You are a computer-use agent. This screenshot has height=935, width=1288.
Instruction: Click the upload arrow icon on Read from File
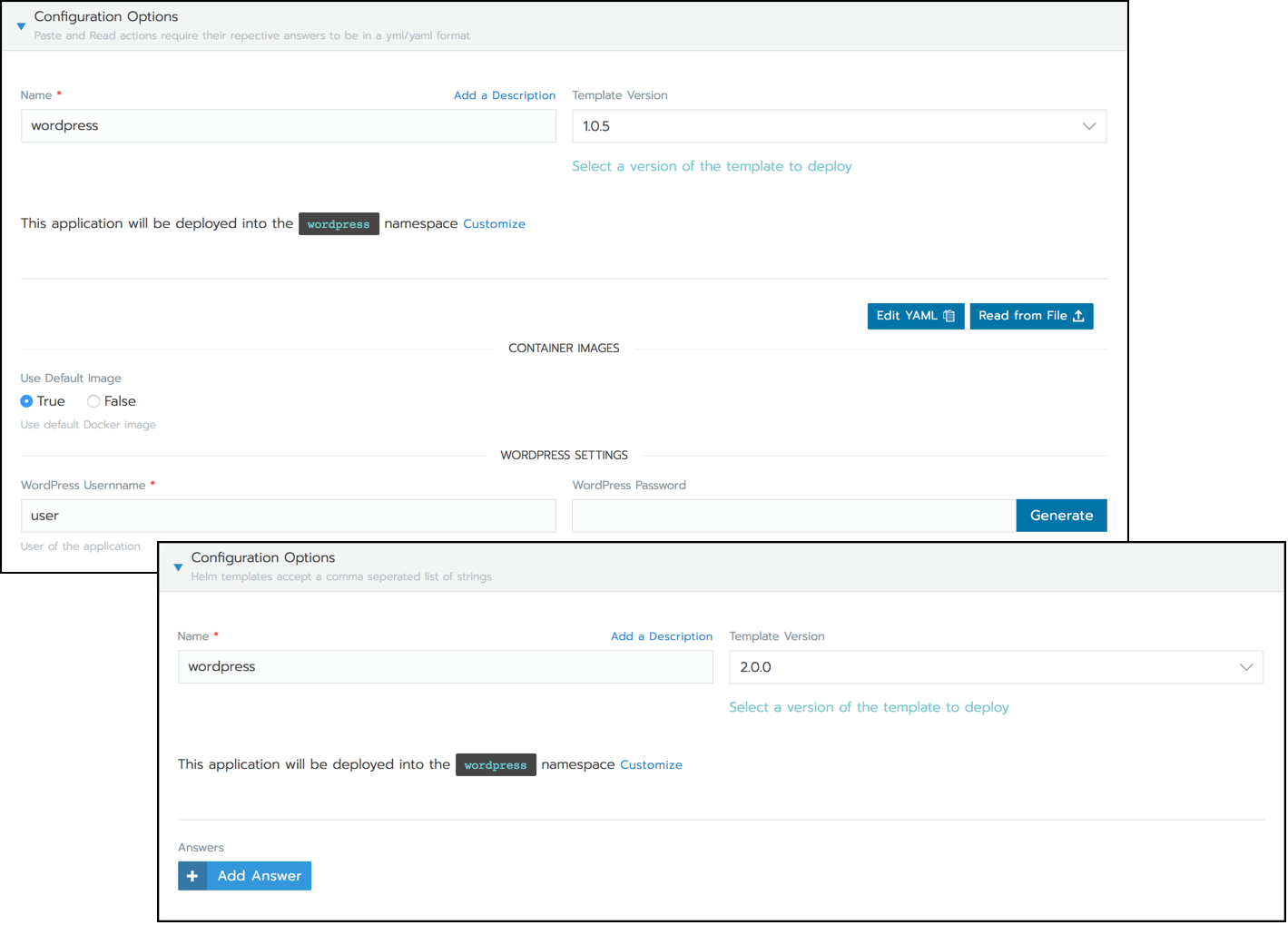1078,316
